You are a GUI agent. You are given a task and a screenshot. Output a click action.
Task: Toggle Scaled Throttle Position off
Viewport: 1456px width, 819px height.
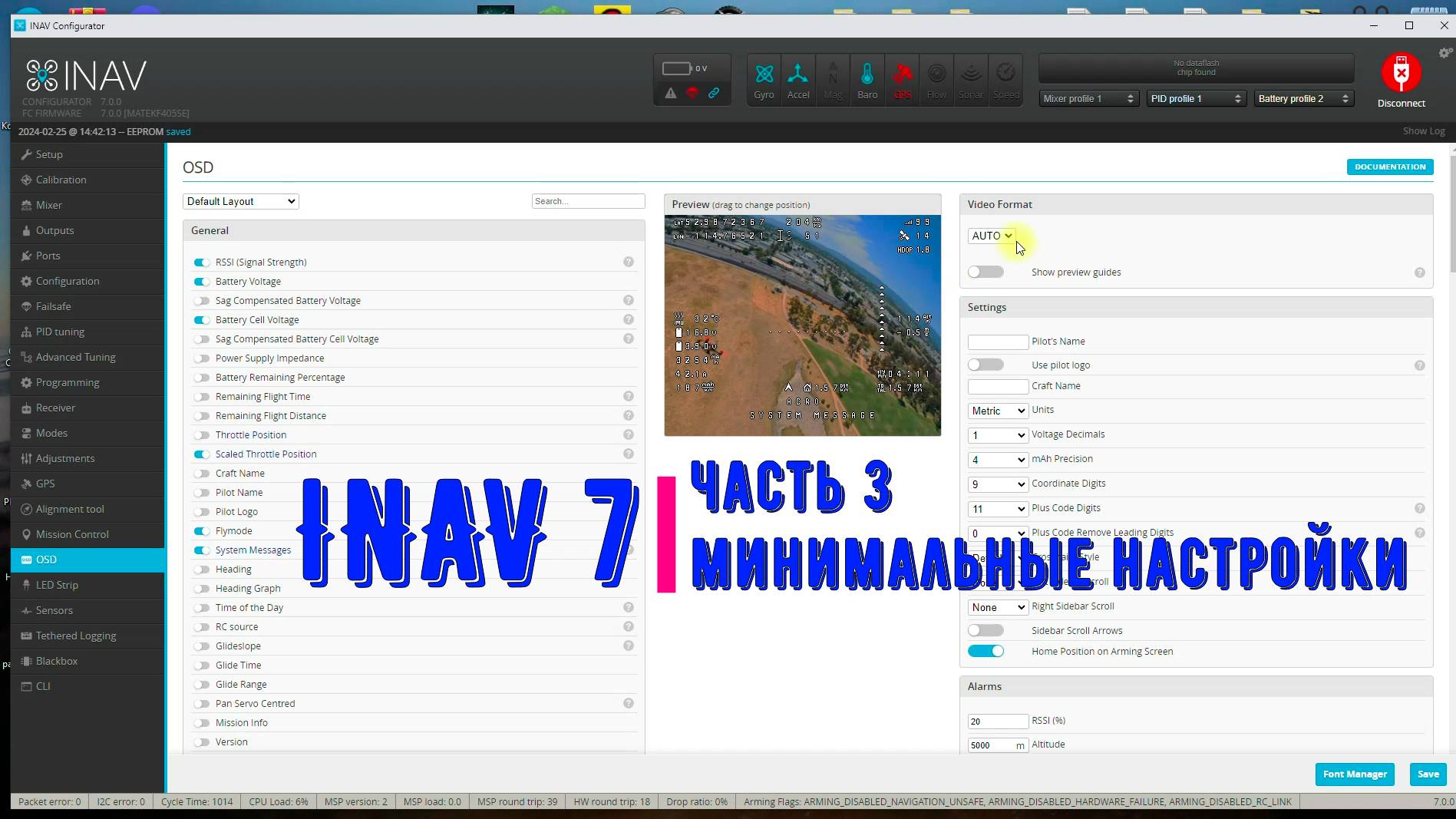tap(202, 454)
